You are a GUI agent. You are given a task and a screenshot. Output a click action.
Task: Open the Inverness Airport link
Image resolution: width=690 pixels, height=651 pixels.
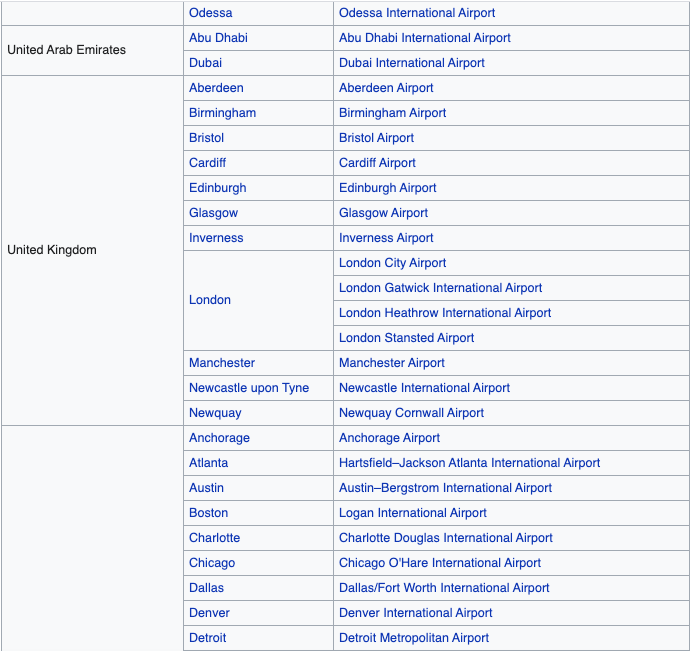(386, 238)
